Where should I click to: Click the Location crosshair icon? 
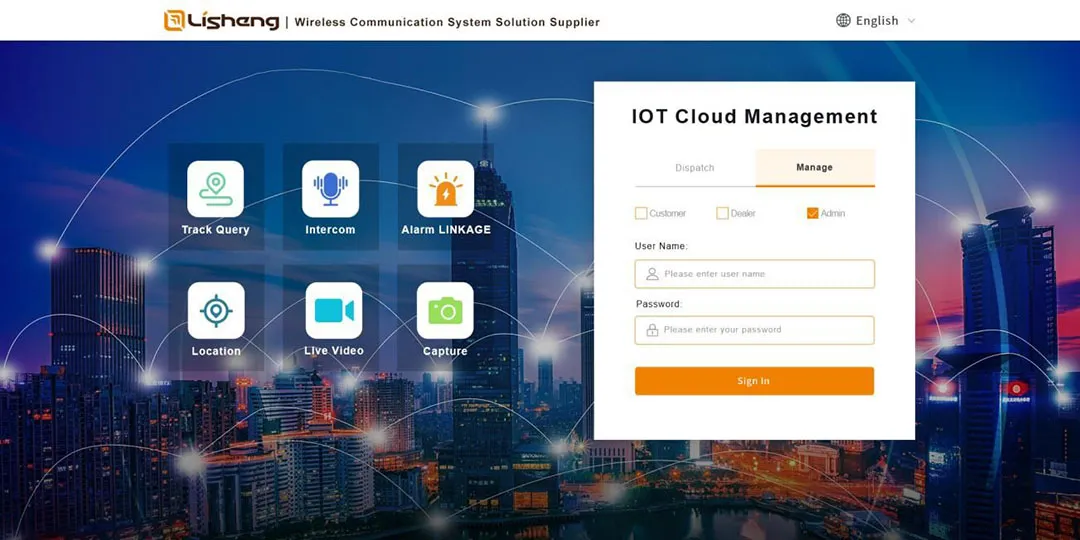click(x=216, y=311)
